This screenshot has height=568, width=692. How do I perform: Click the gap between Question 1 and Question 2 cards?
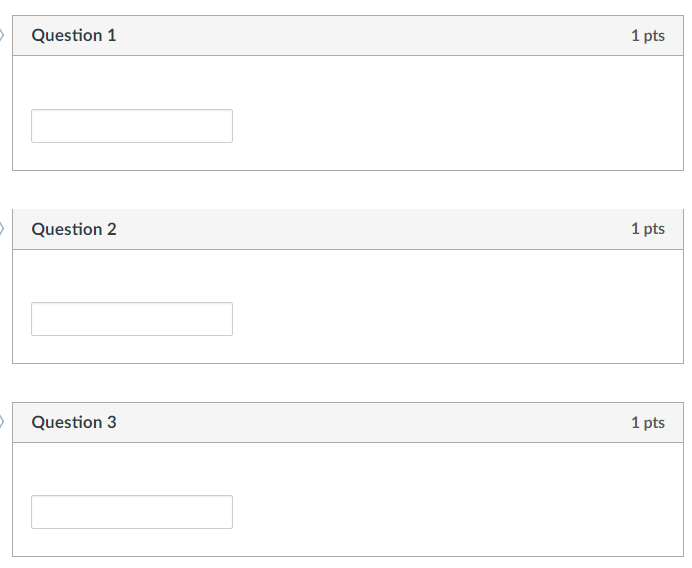point(348,190)
